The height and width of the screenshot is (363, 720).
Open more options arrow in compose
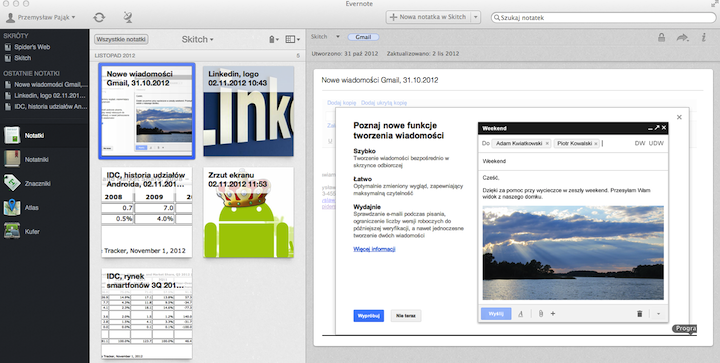pos(658,314)
